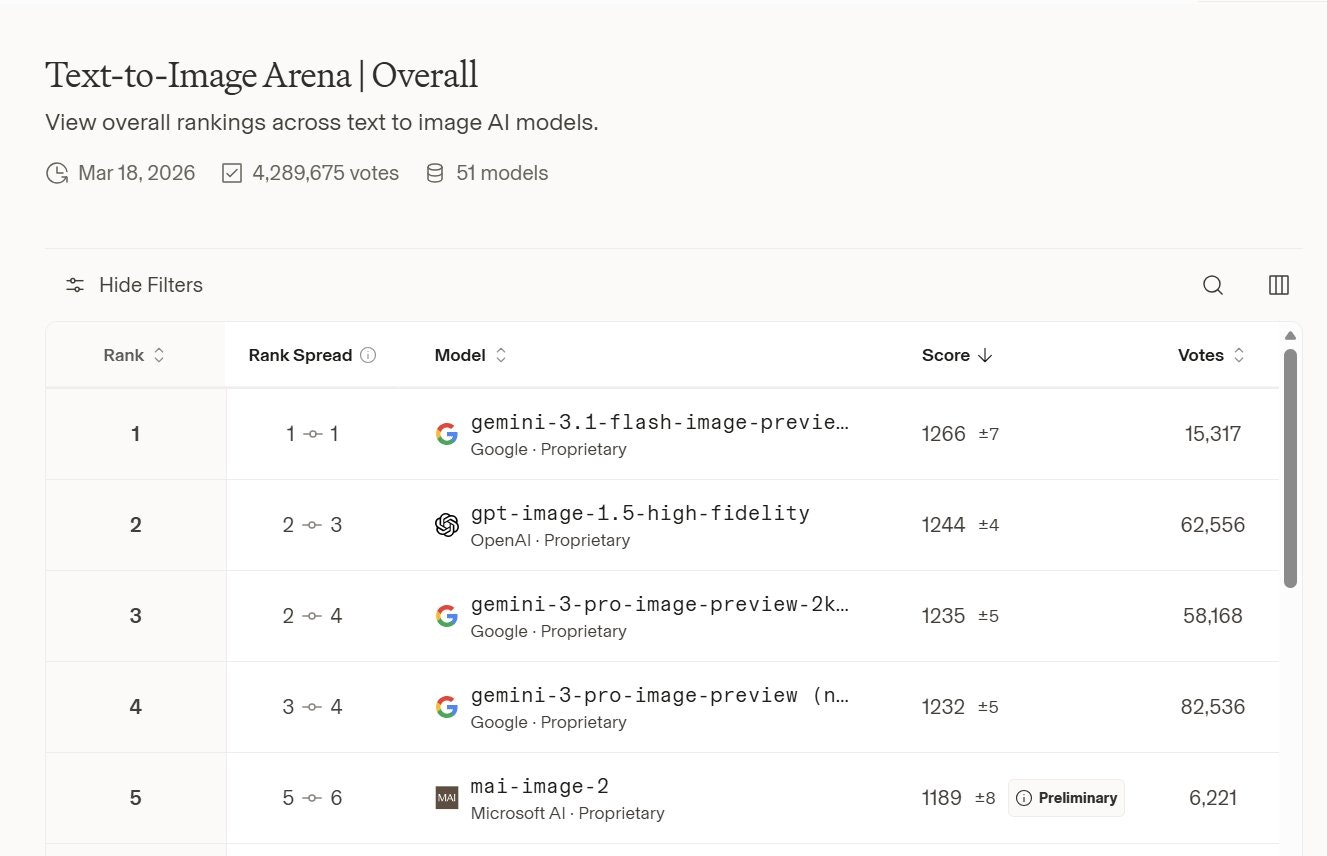Click the database icon beside 51 models

(434, 174)
